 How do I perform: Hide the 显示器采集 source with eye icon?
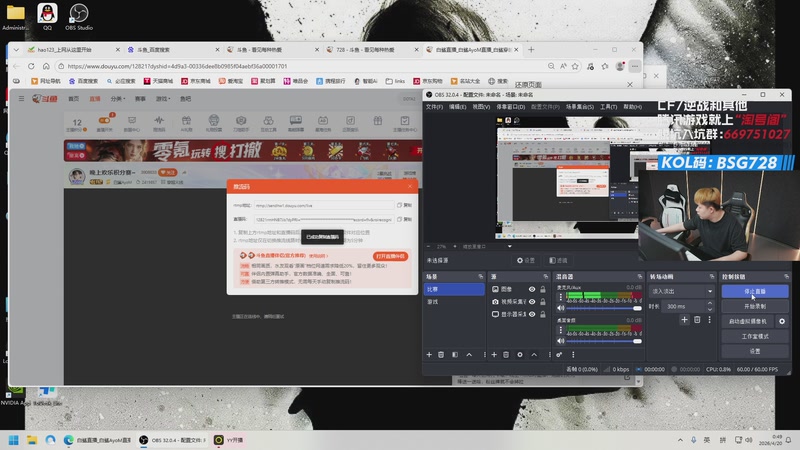[532, 314]
